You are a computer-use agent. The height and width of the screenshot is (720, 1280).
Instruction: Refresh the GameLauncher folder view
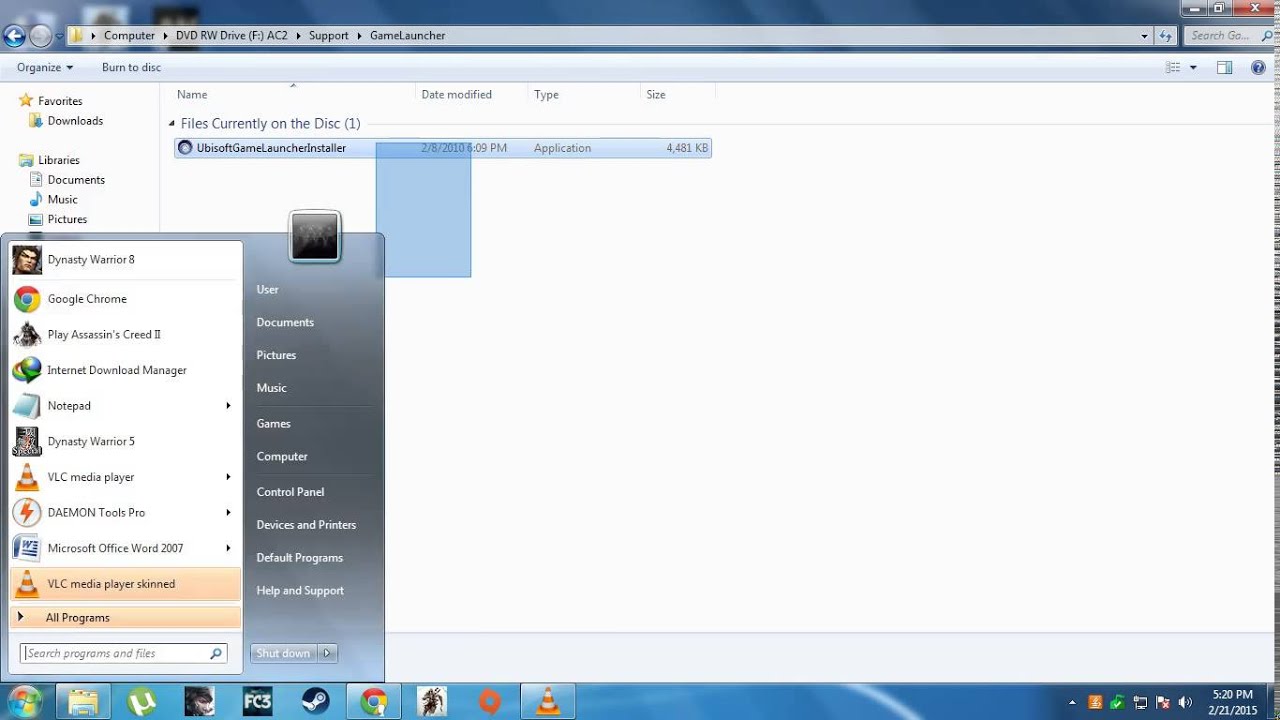pos(1165,36)
